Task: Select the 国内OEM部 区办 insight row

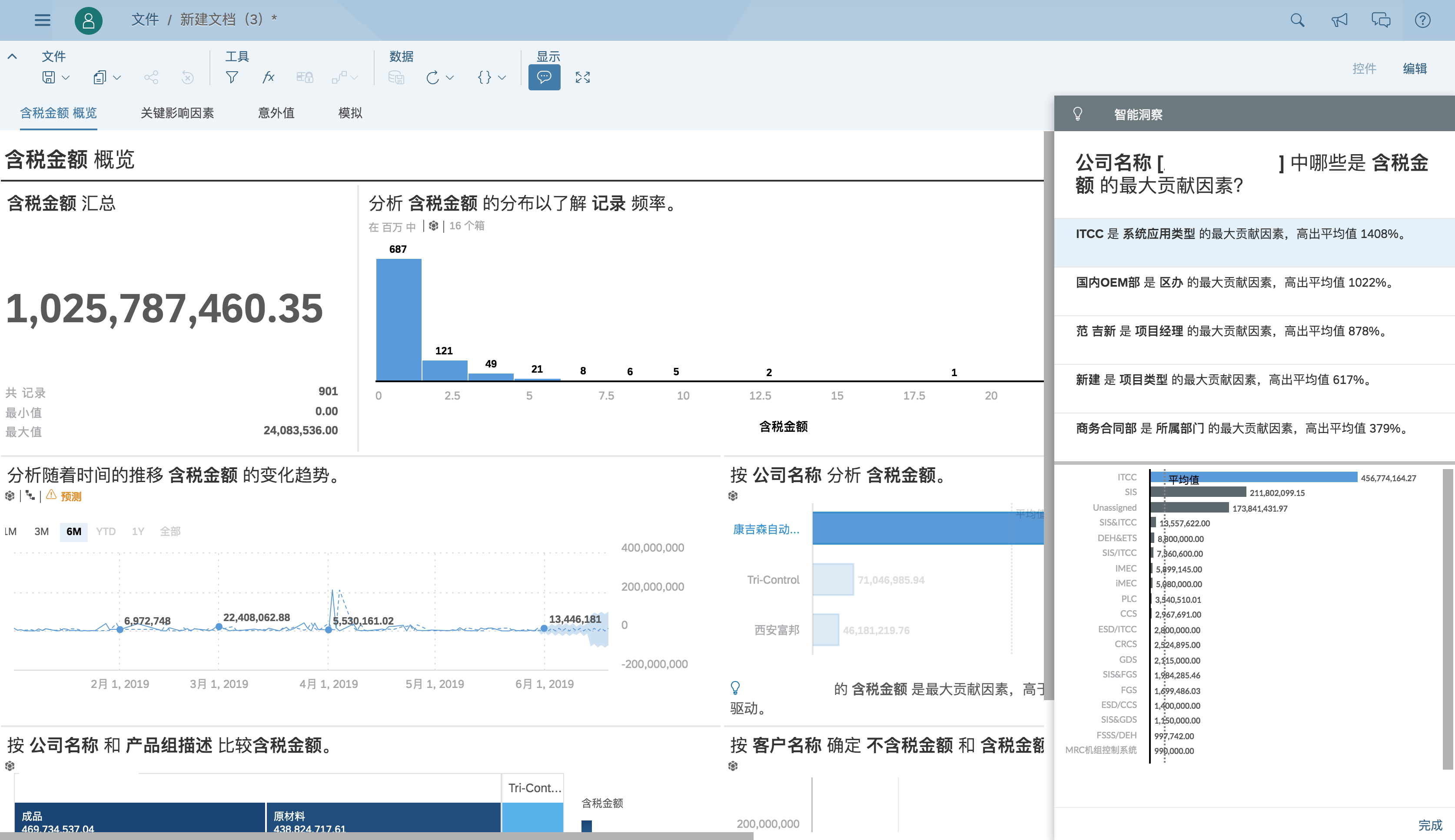Action: click(1254, 291)
